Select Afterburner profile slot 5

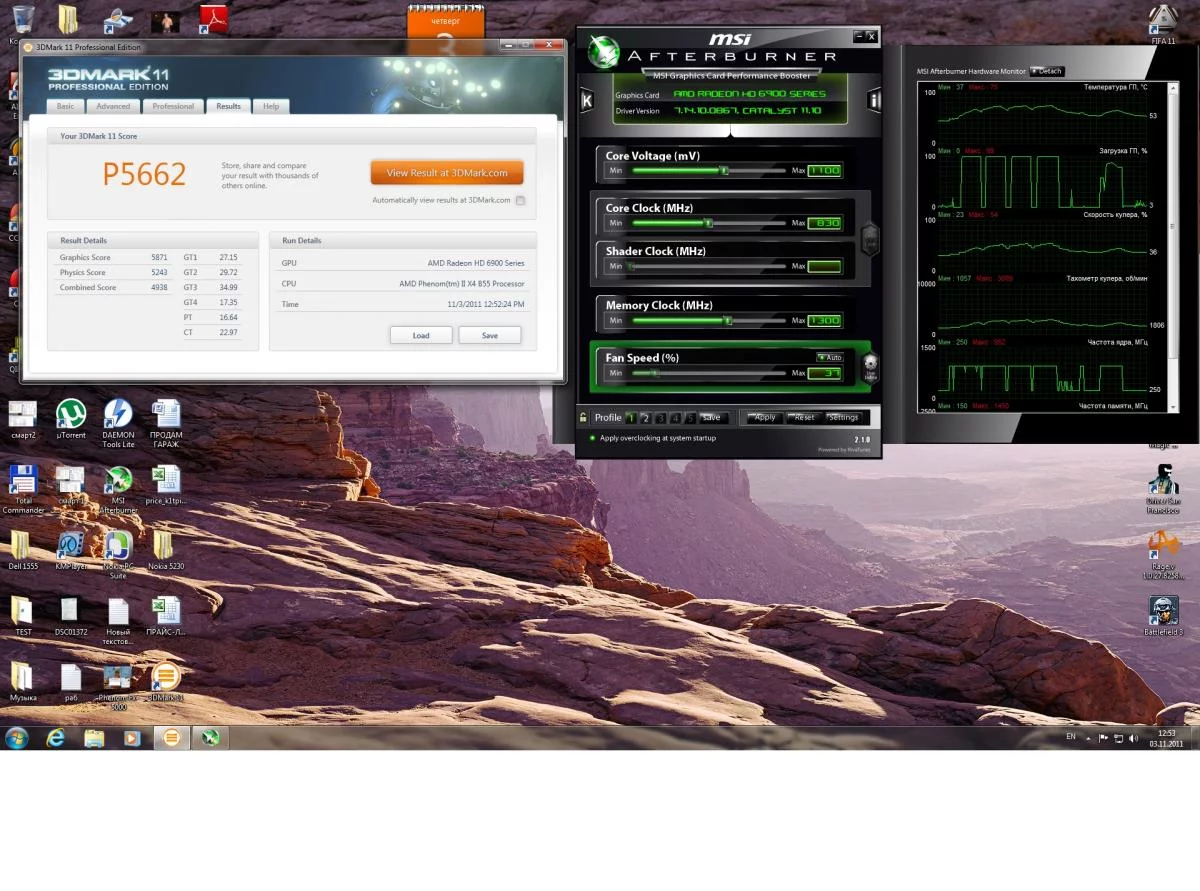pyautogui.click(x=690, y=418)
